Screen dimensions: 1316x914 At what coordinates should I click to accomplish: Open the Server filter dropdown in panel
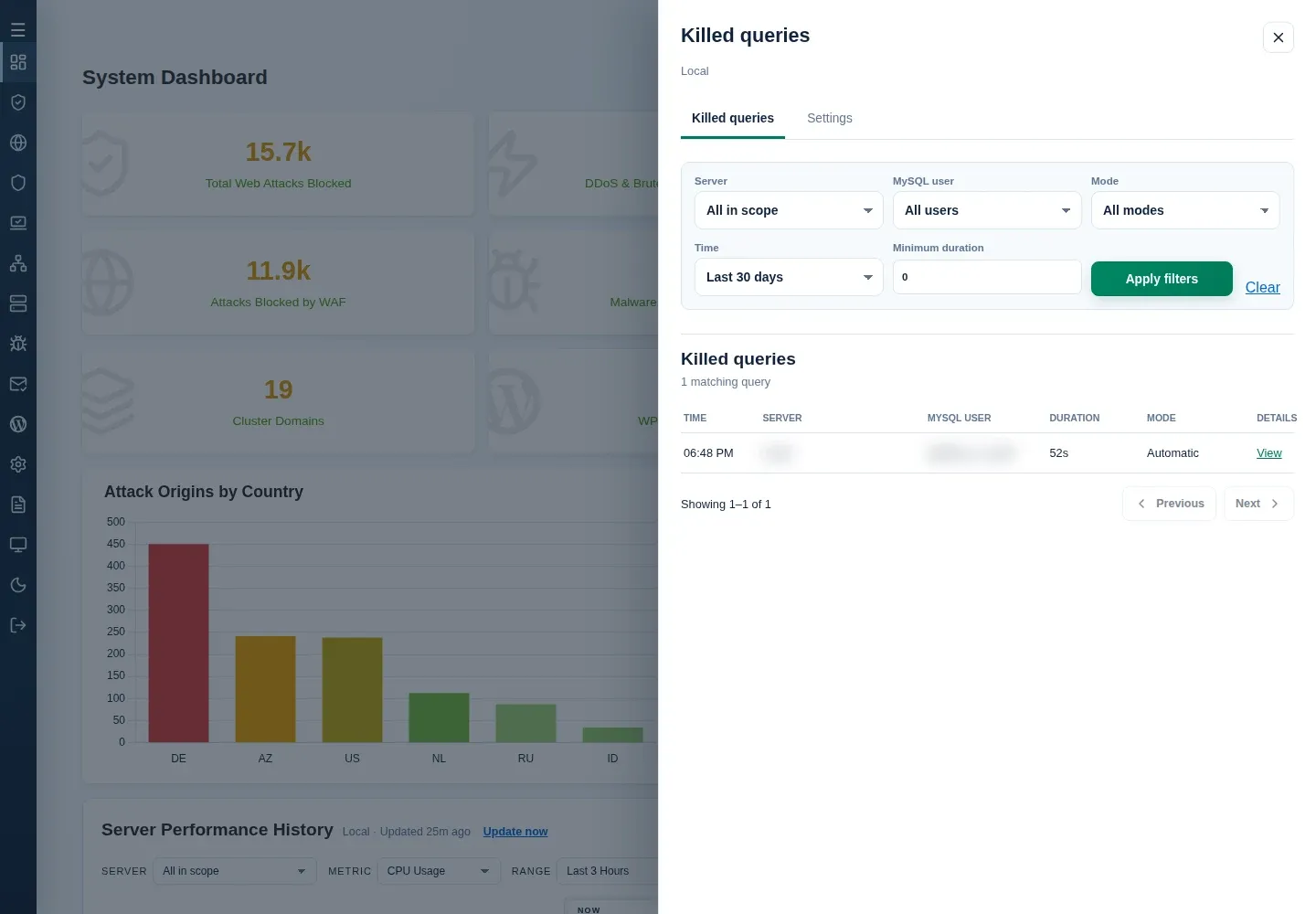(x=789, y=210)
